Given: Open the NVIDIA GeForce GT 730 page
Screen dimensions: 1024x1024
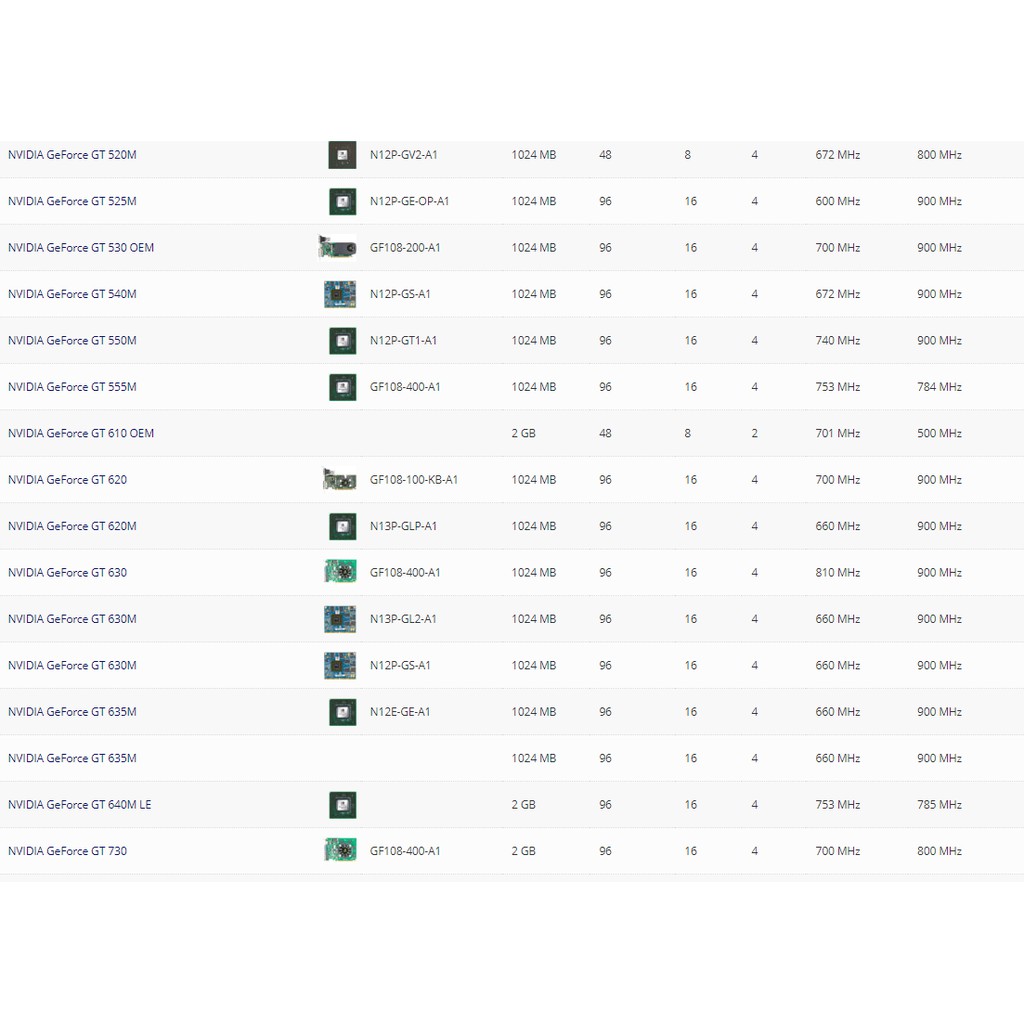Looking at the screenshot, I should coord(67,851).
